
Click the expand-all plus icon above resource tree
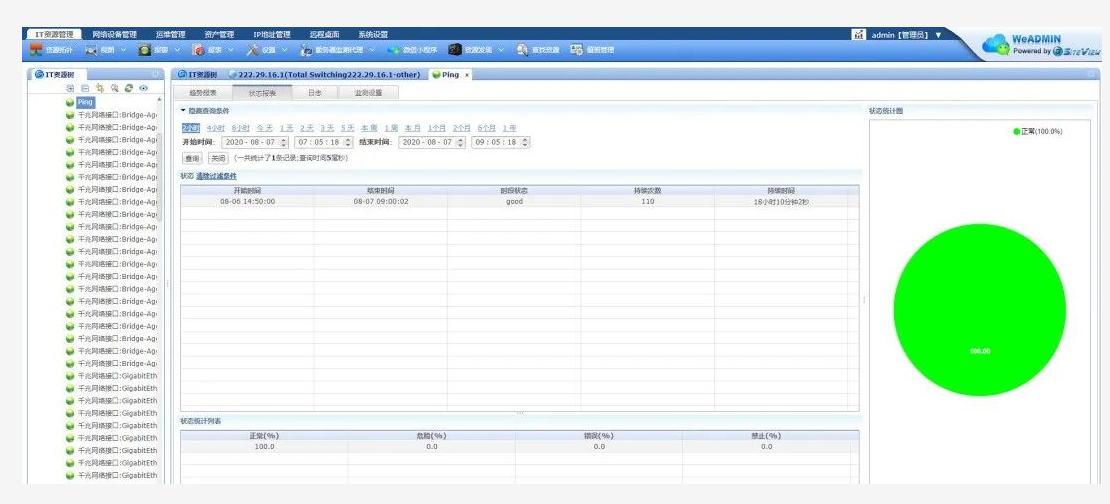coord(69,88)
